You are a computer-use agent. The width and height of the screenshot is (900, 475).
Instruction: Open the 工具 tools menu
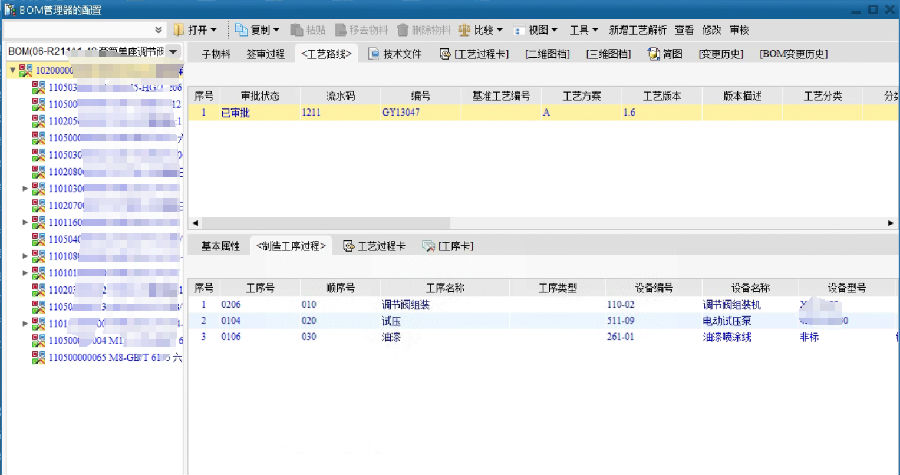click(x=584, y=30)
